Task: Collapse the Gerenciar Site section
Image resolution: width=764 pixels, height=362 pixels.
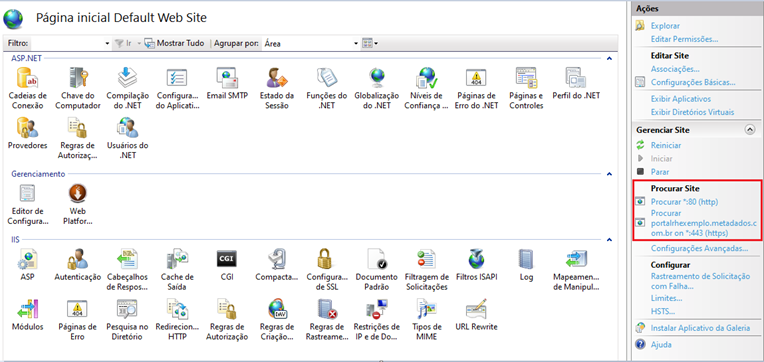Action: 749,130
